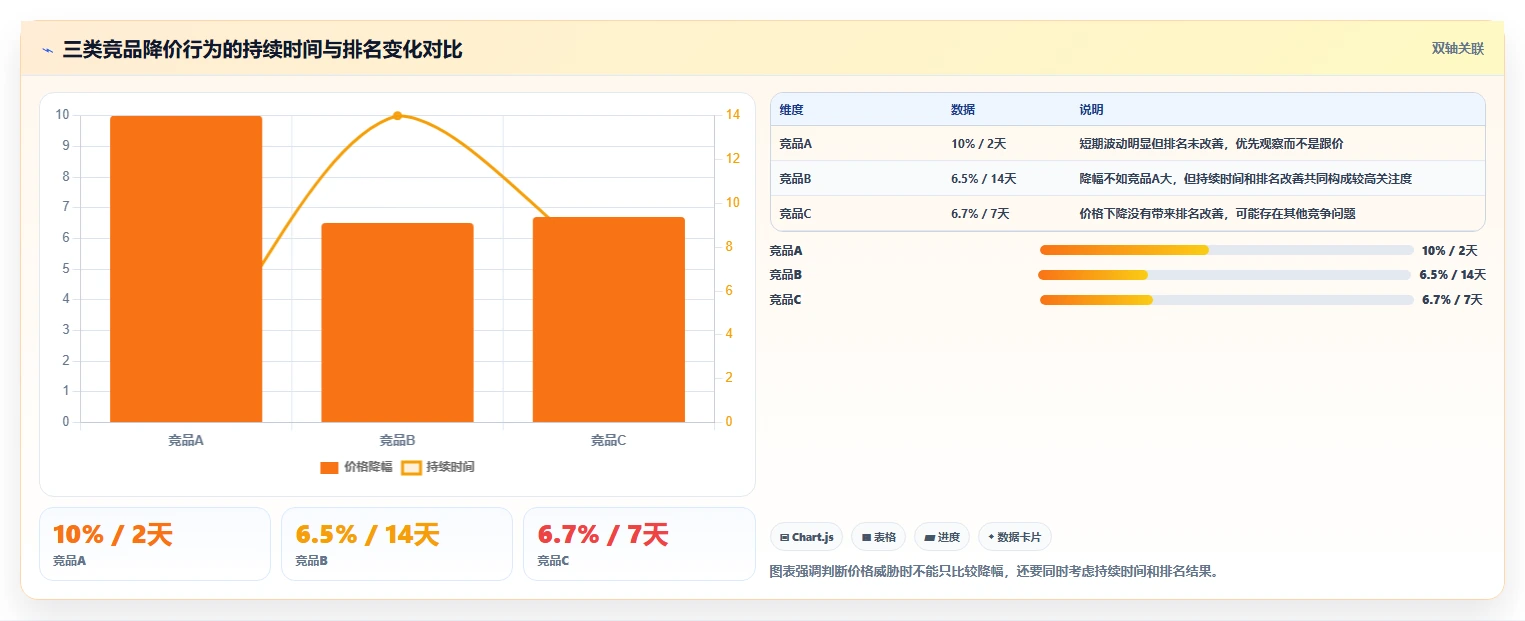The height and width of the screenshot is (621, 1525).
Task: Click the lightning icon beside the chart title
Action: coord(47,50)
